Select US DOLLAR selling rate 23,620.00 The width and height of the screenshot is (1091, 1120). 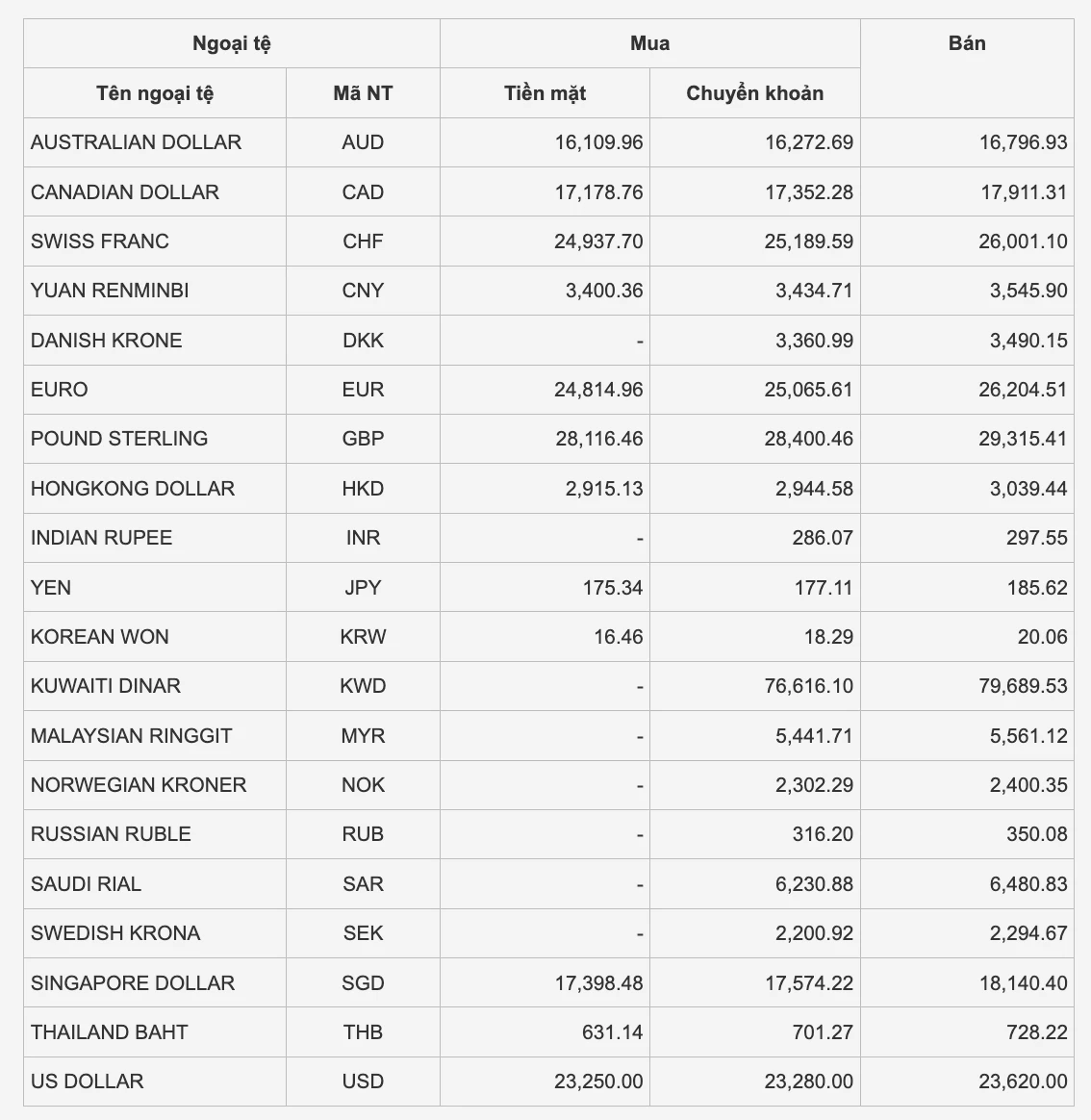pyautogui.click(x=1023, y=1082)
